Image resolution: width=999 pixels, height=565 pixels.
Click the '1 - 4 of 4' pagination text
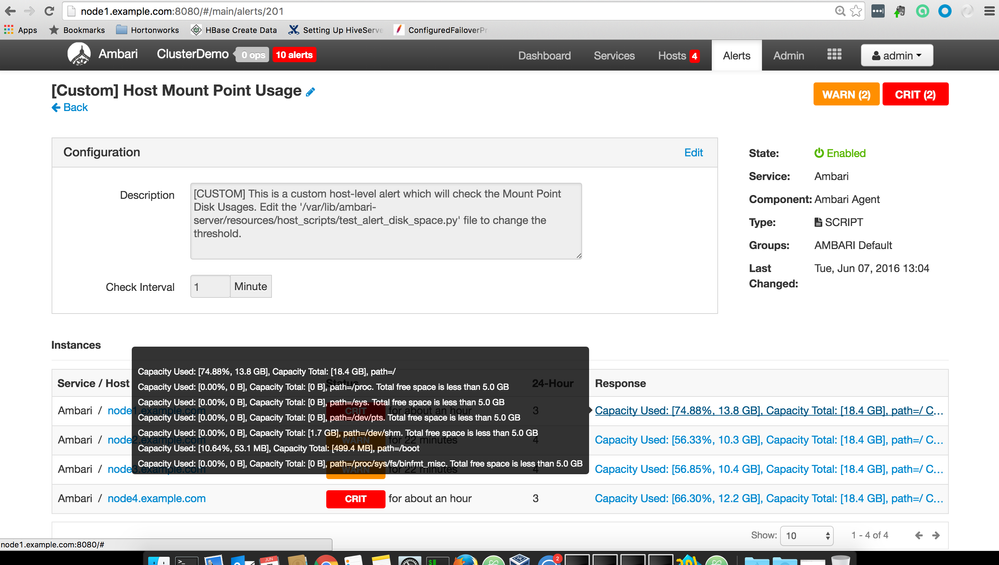pos(870,535)
